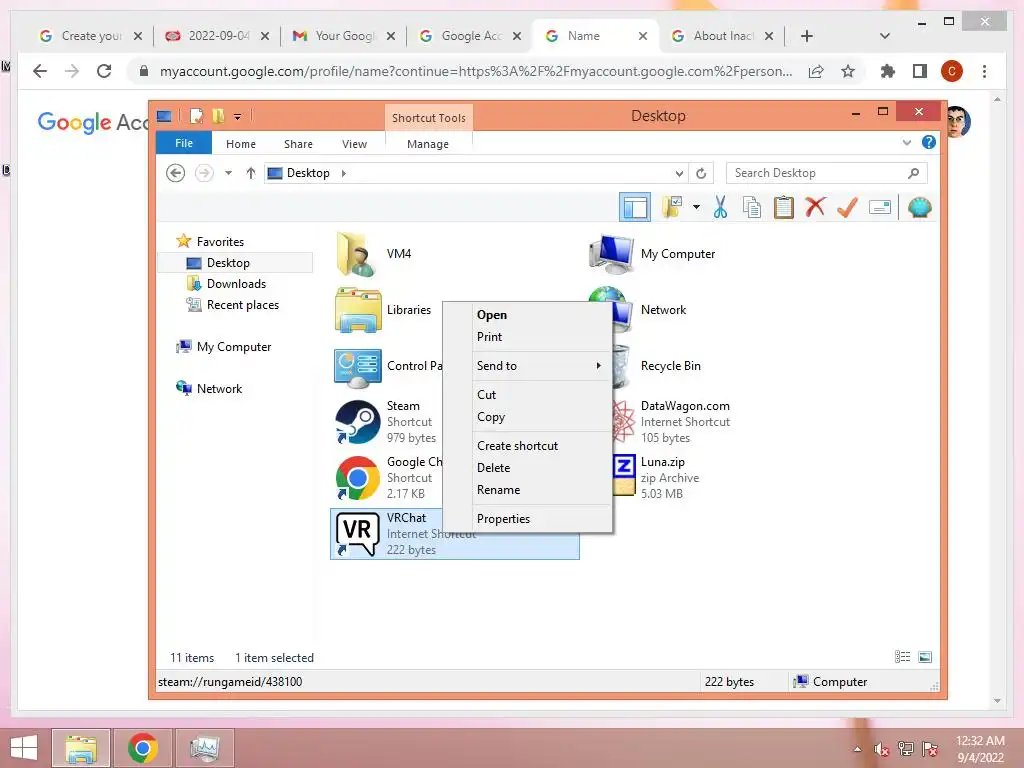
Task: Choose Open in the context menu
Action: pos(491,315)
